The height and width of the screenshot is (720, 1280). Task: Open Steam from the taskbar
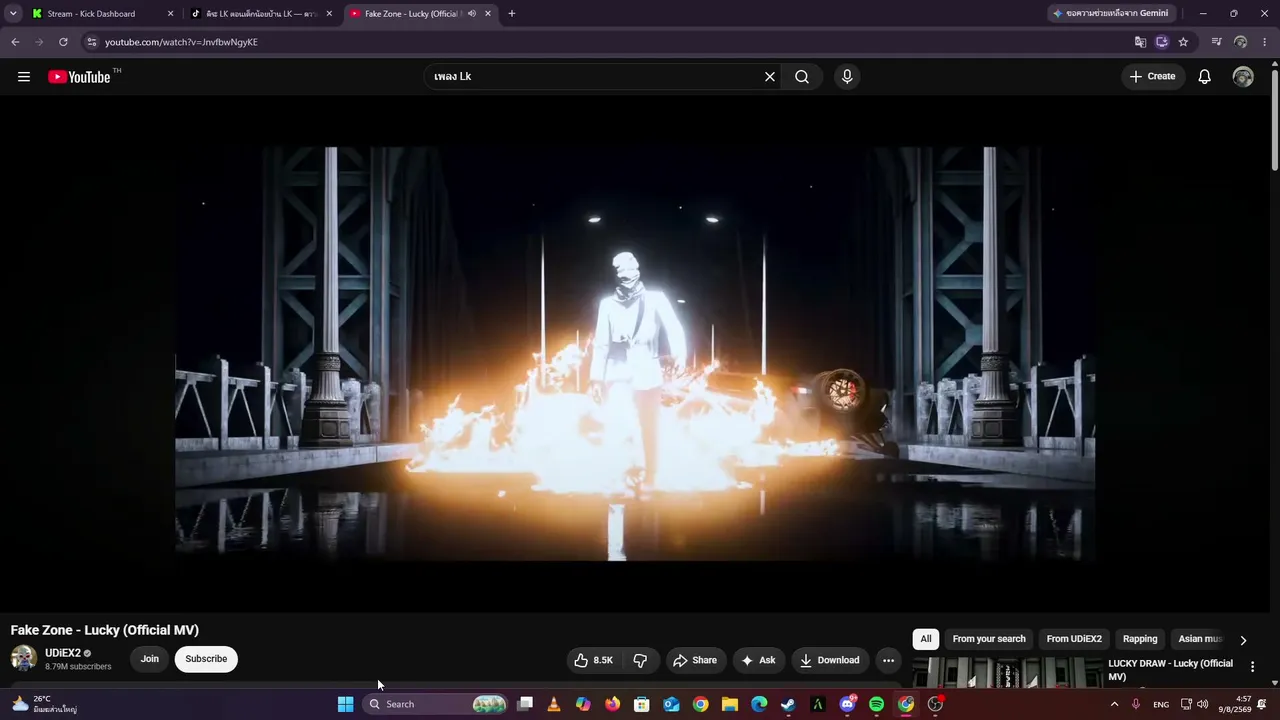click(788, 704)
